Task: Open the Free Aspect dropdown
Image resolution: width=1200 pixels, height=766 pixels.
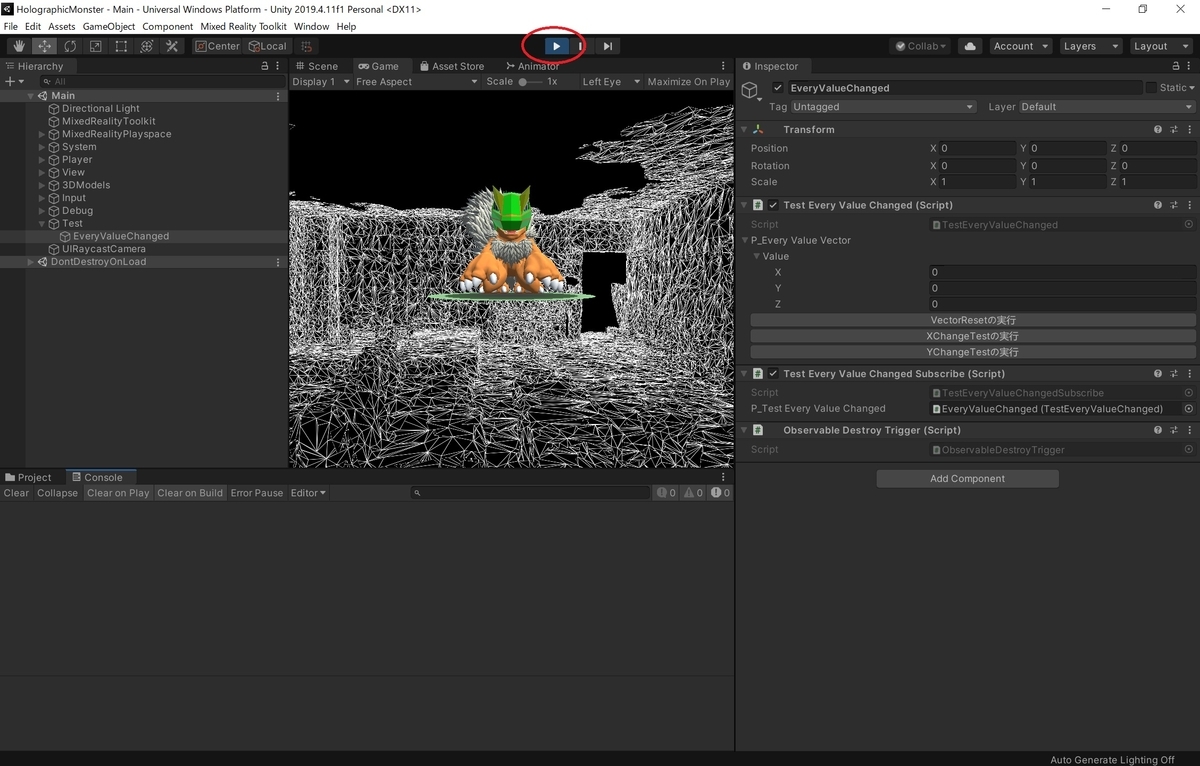Action: click(417, 82)
